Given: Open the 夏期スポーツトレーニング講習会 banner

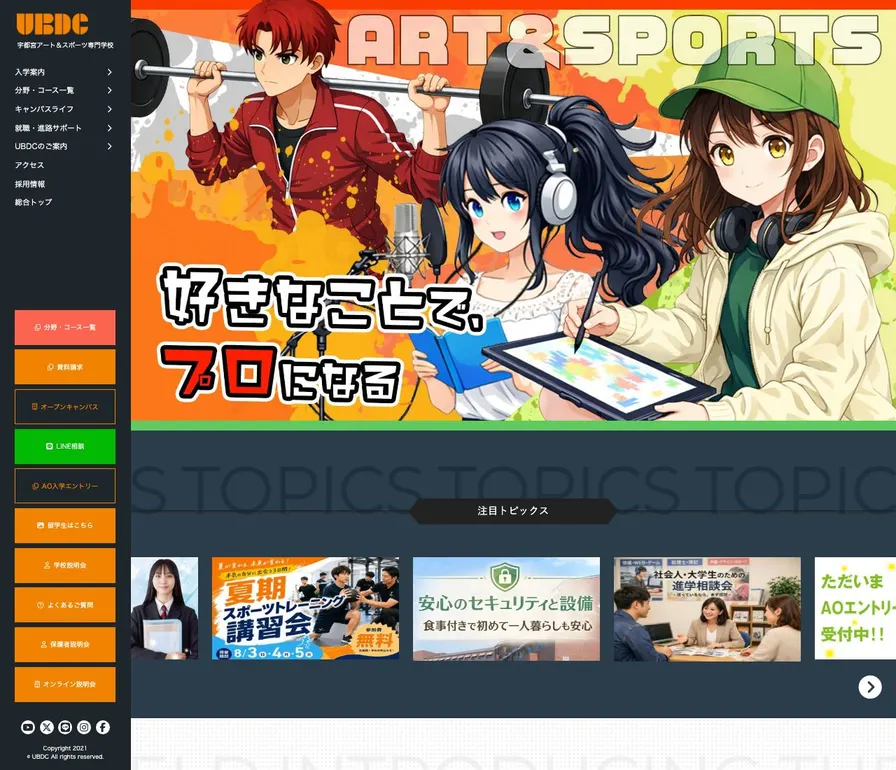Looking at the screenshot, I should point(306,608).
